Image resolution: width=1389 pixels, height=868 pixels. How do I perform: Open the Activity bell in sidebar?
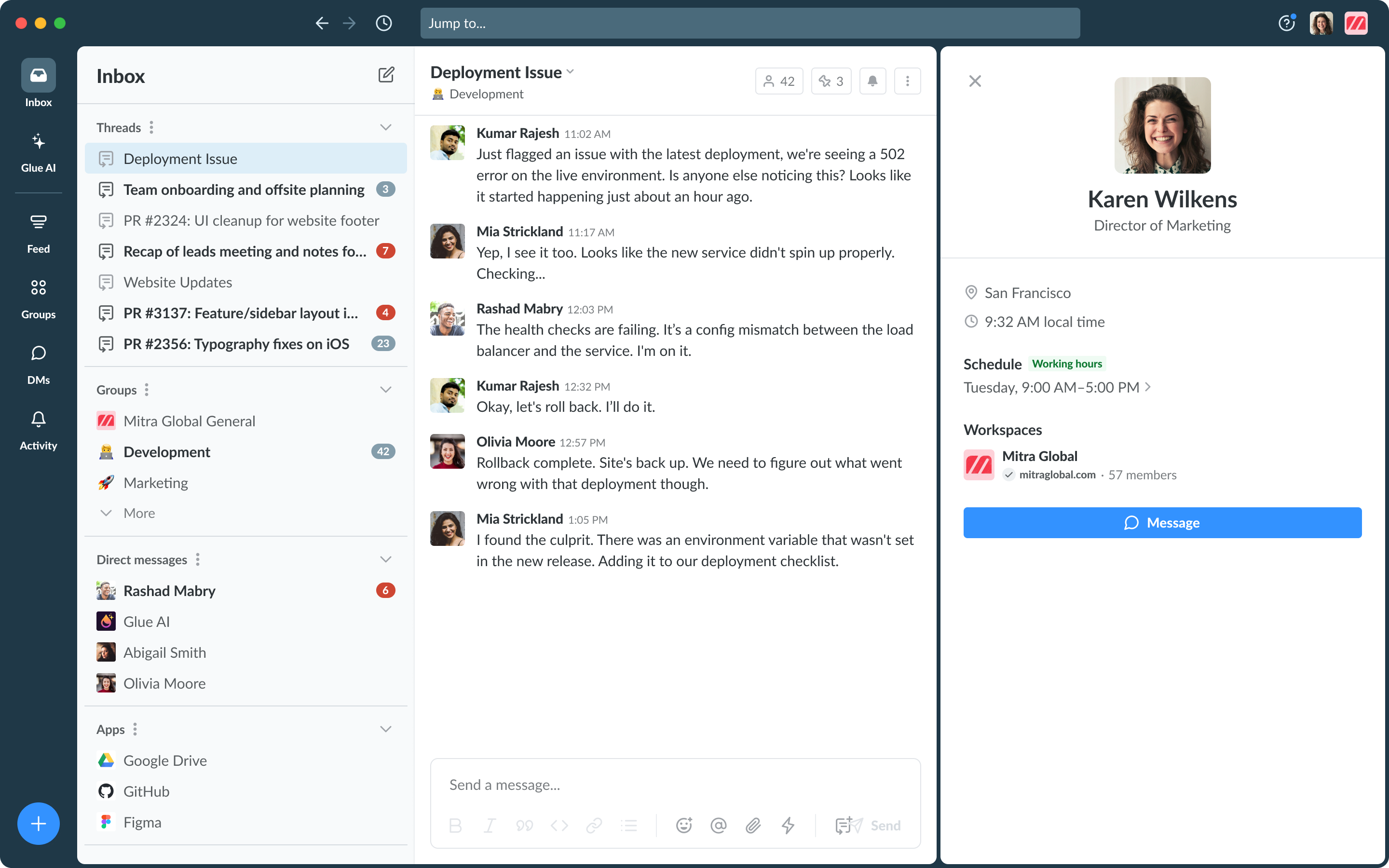pyautogui.click(x=38, y=430)
